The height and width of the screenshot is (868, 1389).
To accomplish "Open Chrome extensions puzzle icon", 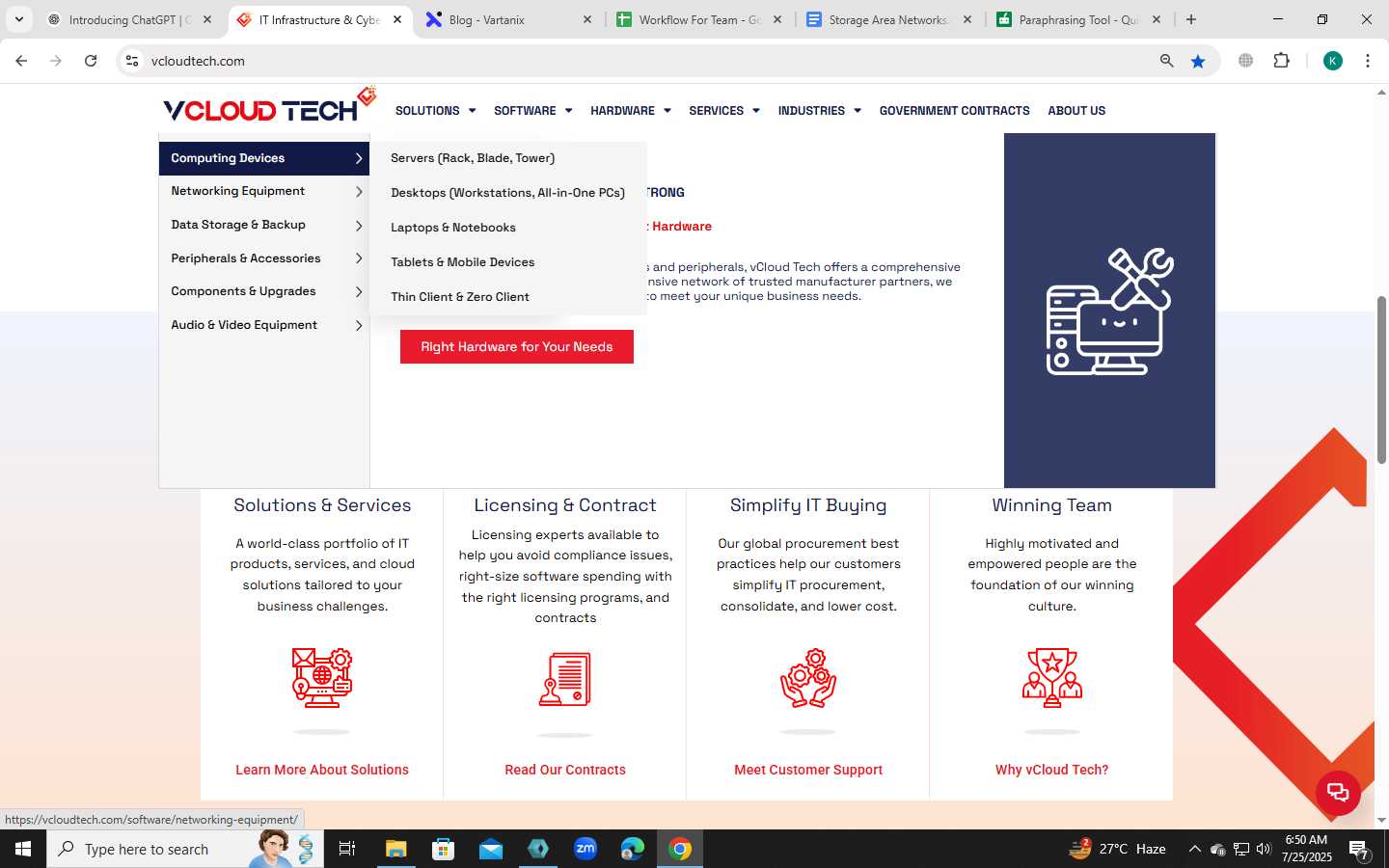I will (1282, 61).
